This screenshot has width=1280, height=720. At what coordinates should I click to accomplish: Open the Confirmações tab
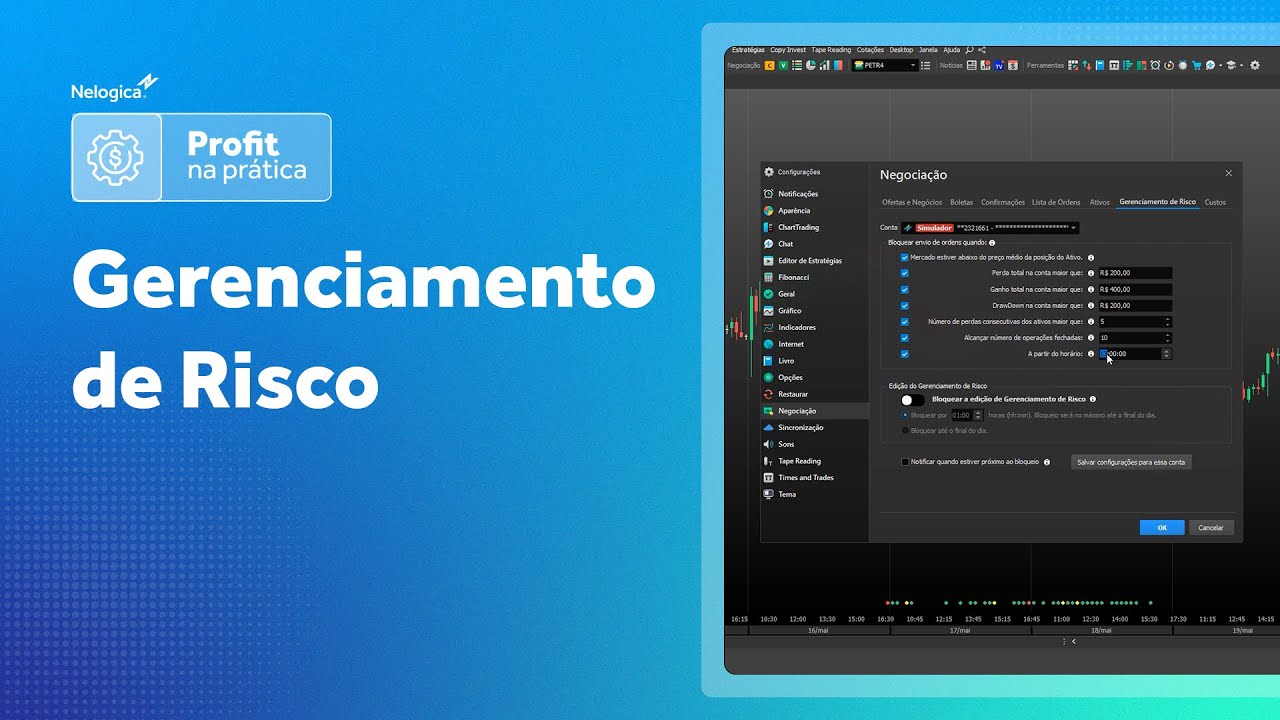pos(1003,202)
